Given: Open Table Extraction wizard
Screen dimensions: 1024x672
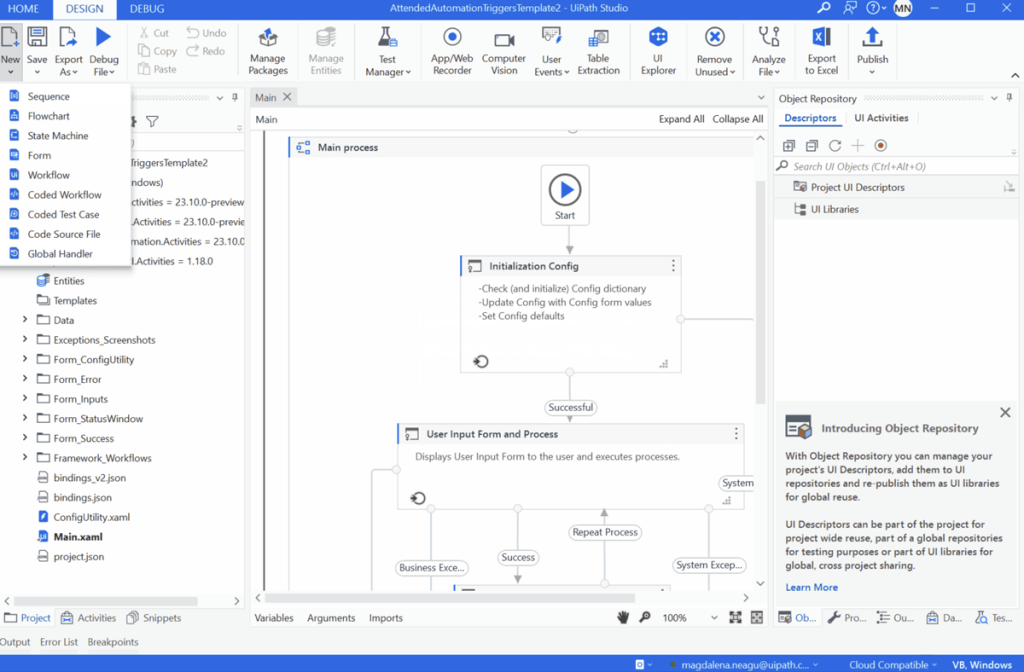Looking at the screenshot, I should [598, 52].
